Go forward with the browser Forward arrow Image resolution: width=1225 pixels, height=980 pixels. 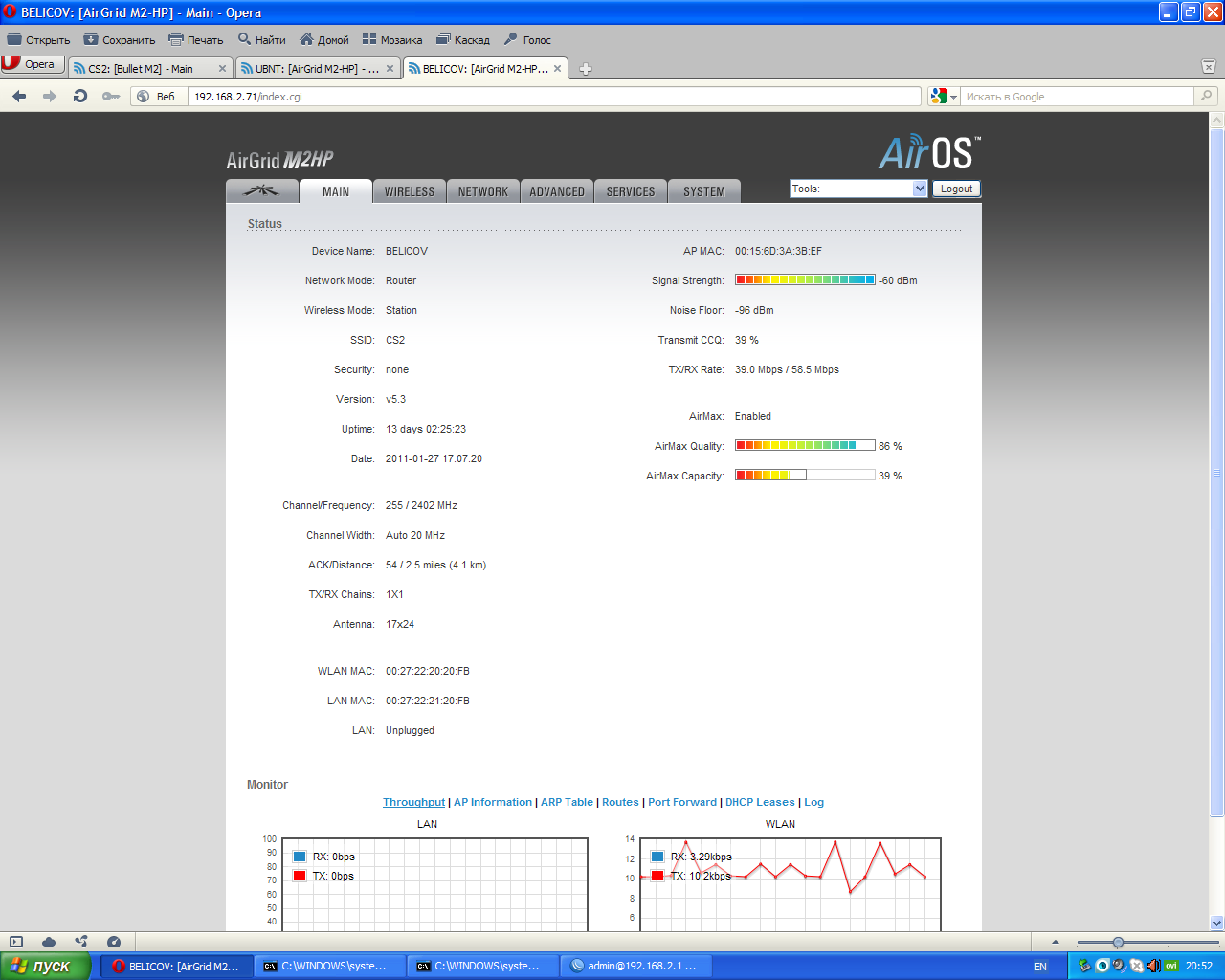coord(50,96)
